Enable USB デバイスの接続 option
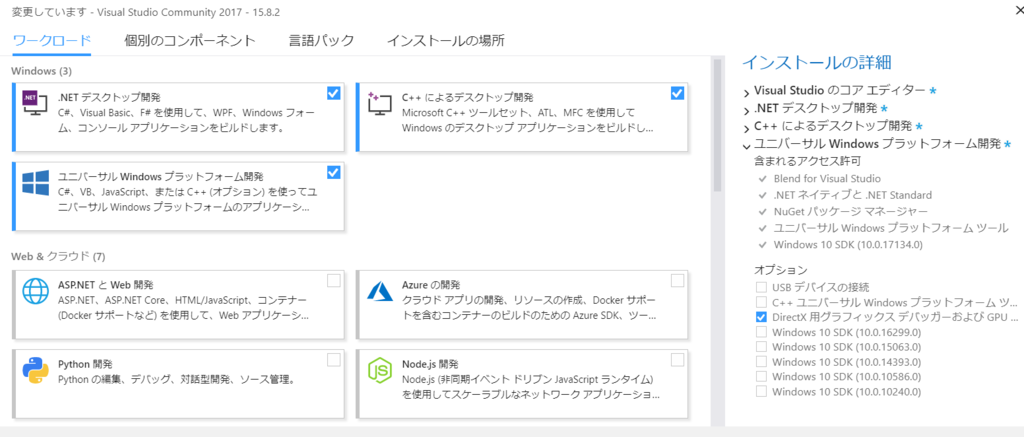The width and height of the screenshot is (1024, 437). pos(761,287)
